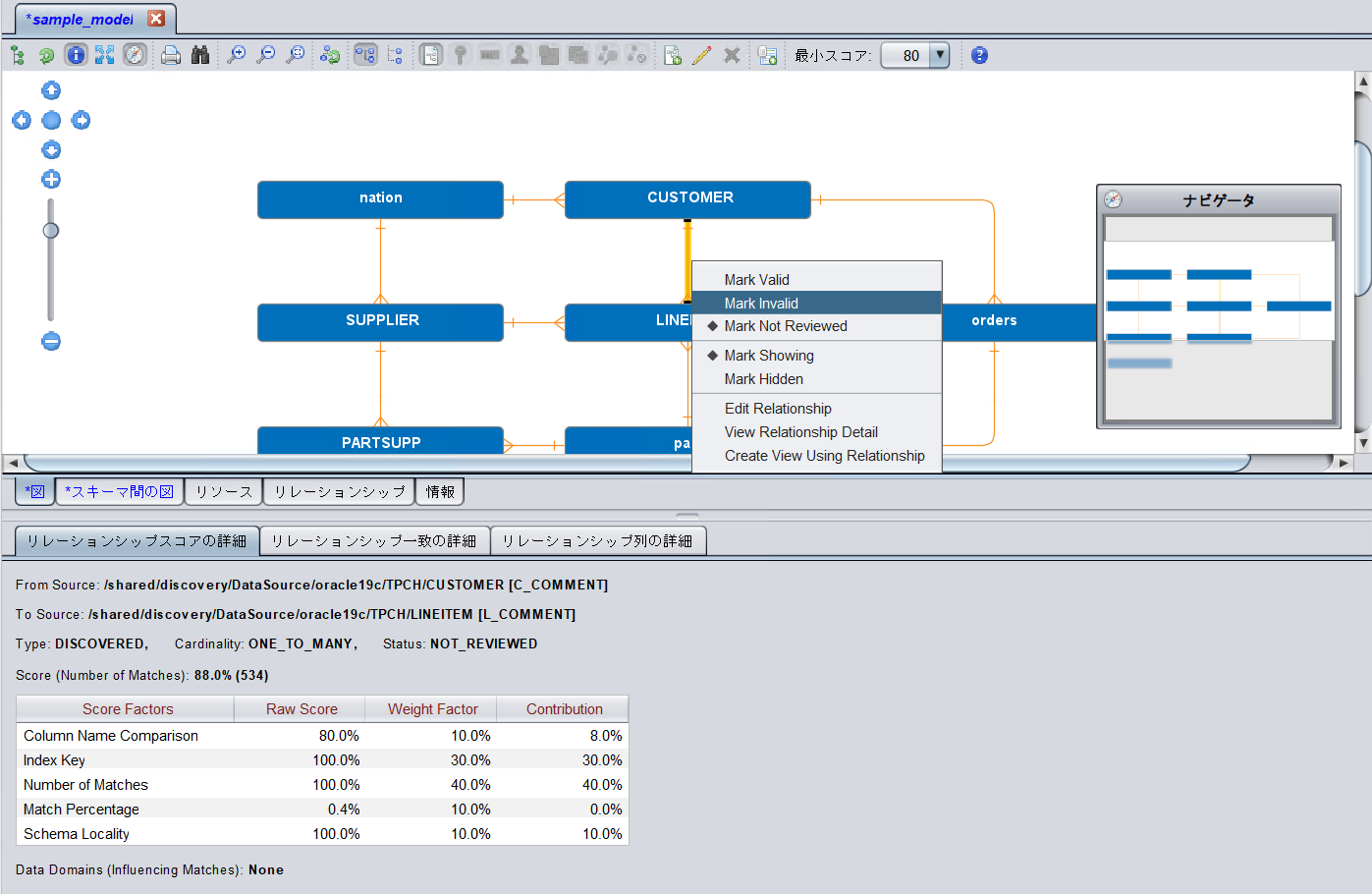Select the CUSTOMER table node

[687, 198]
